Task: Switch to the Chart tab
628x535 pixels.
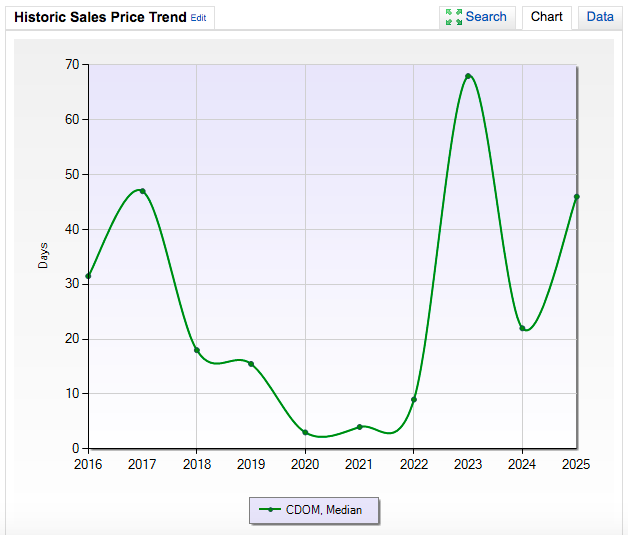Action: click(547, 17)
